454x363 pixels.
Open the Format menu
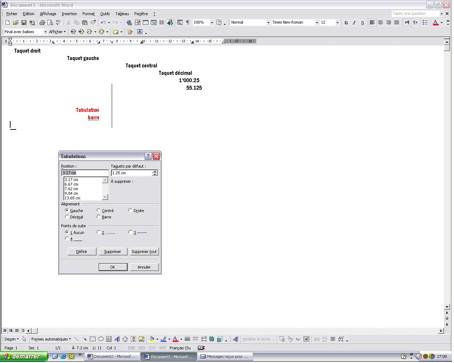[88, 14]
